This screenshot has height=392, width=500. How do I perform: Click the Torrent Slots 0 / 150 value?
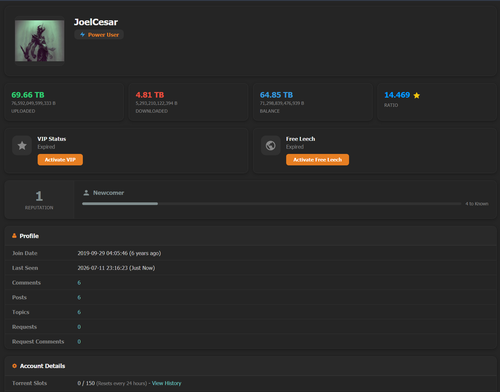tap(86, 383)
